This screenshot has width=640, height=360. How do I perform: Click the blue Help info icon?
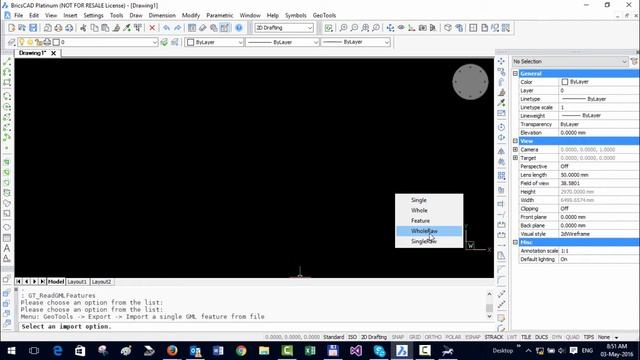(x=239, y=28)
